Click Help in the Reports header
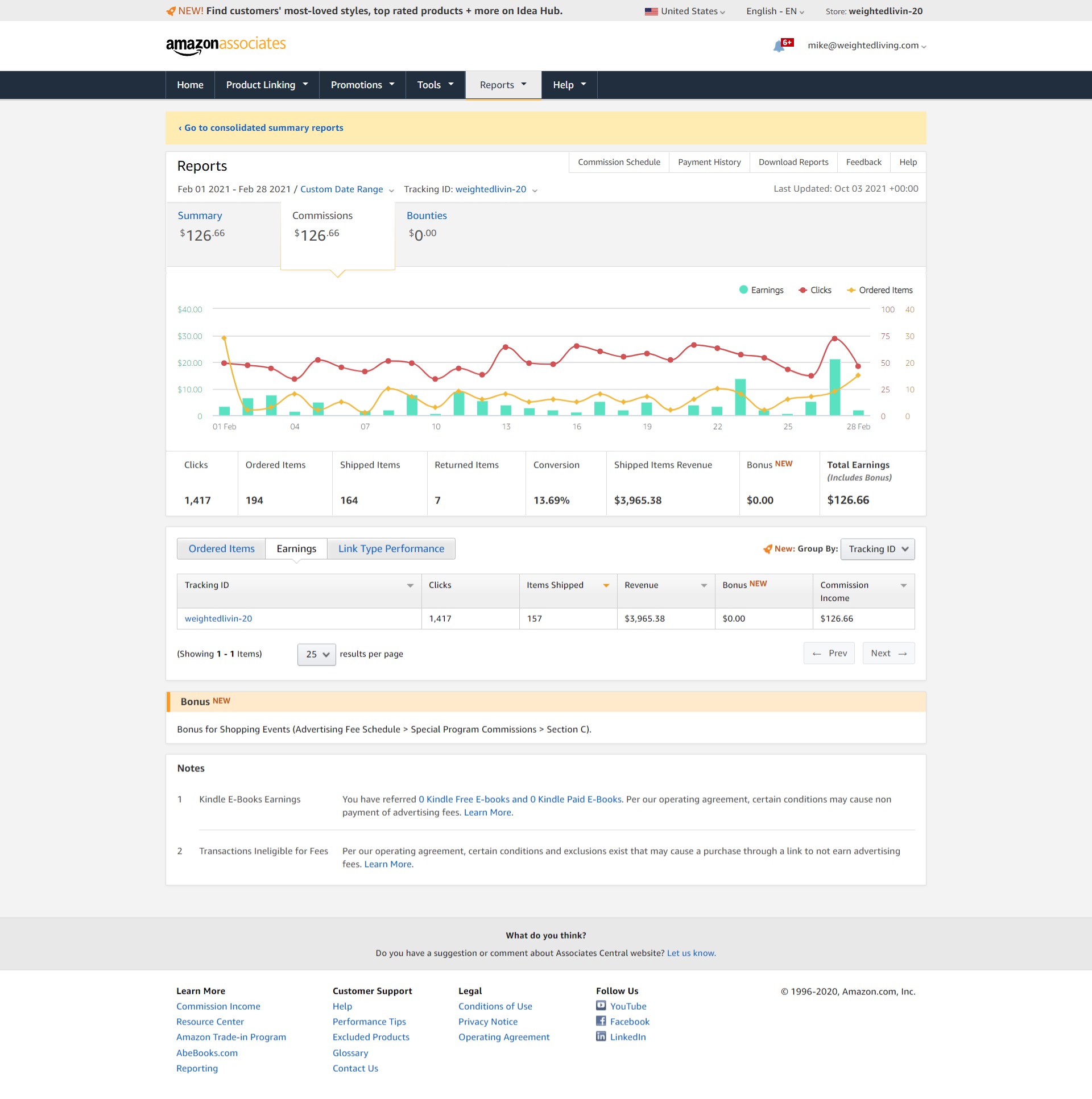Screen dimensions: 1092x1099 (908, 162)
